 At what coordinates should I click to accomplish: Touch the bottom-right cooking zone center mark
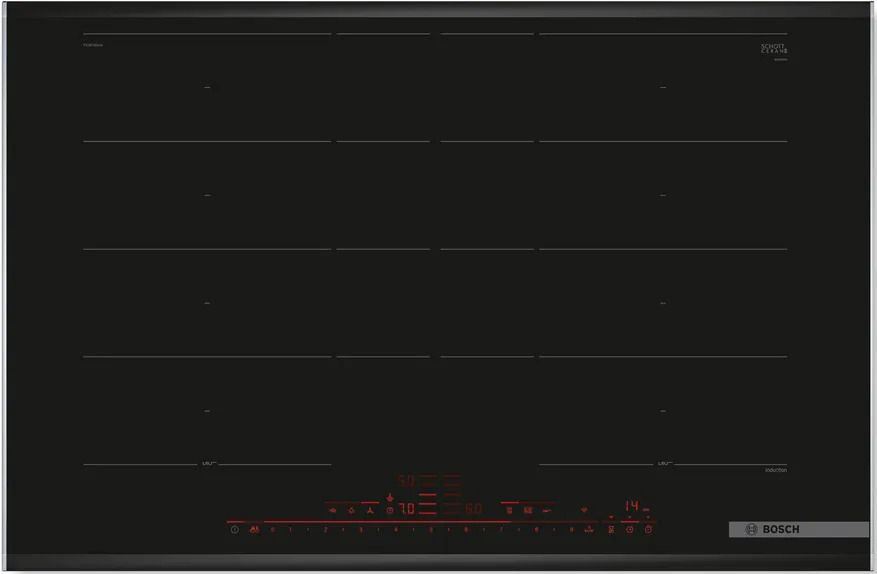(x=662, y=410)
